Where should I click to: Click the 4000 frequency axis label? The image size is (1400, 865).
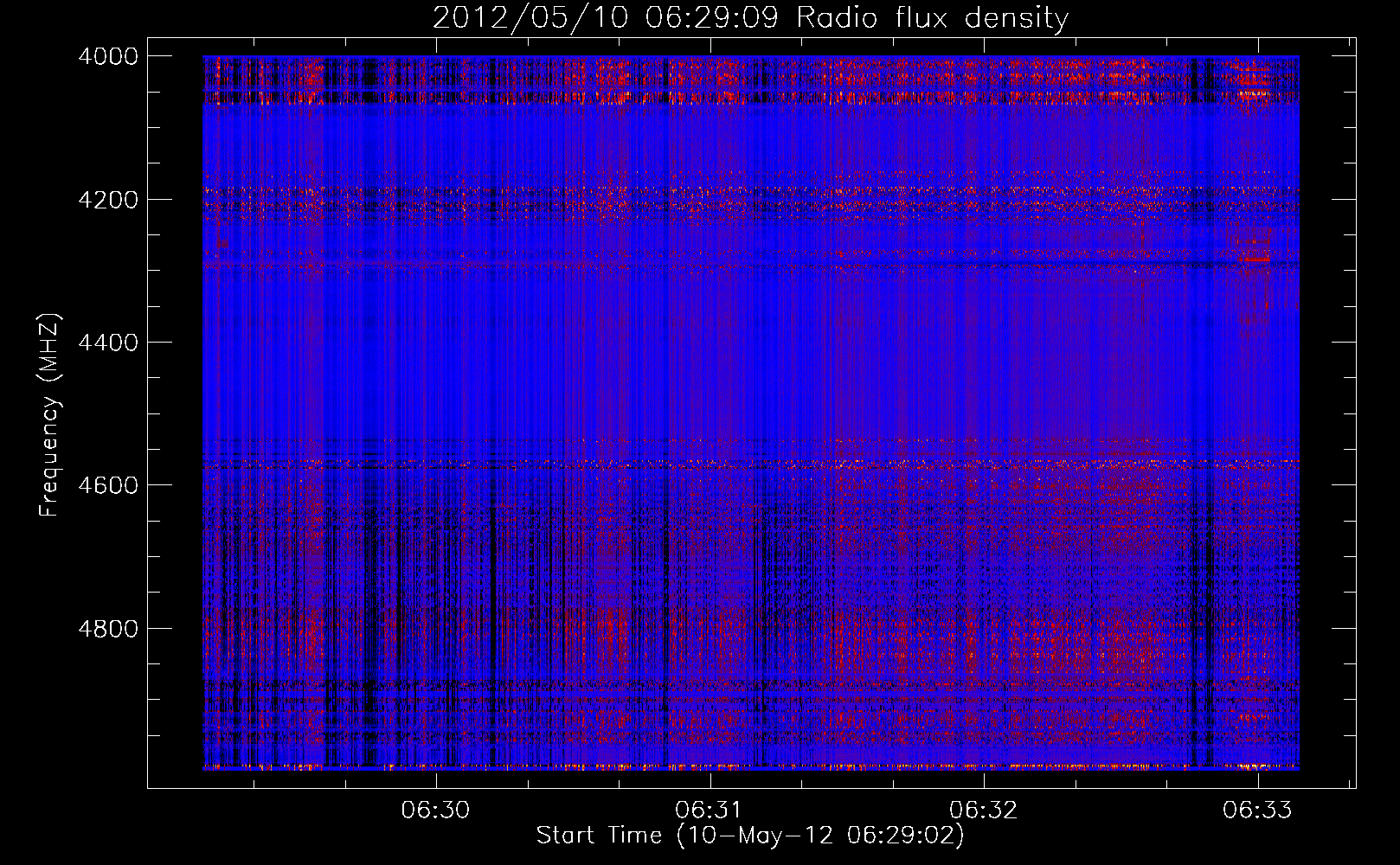[108, 56]
